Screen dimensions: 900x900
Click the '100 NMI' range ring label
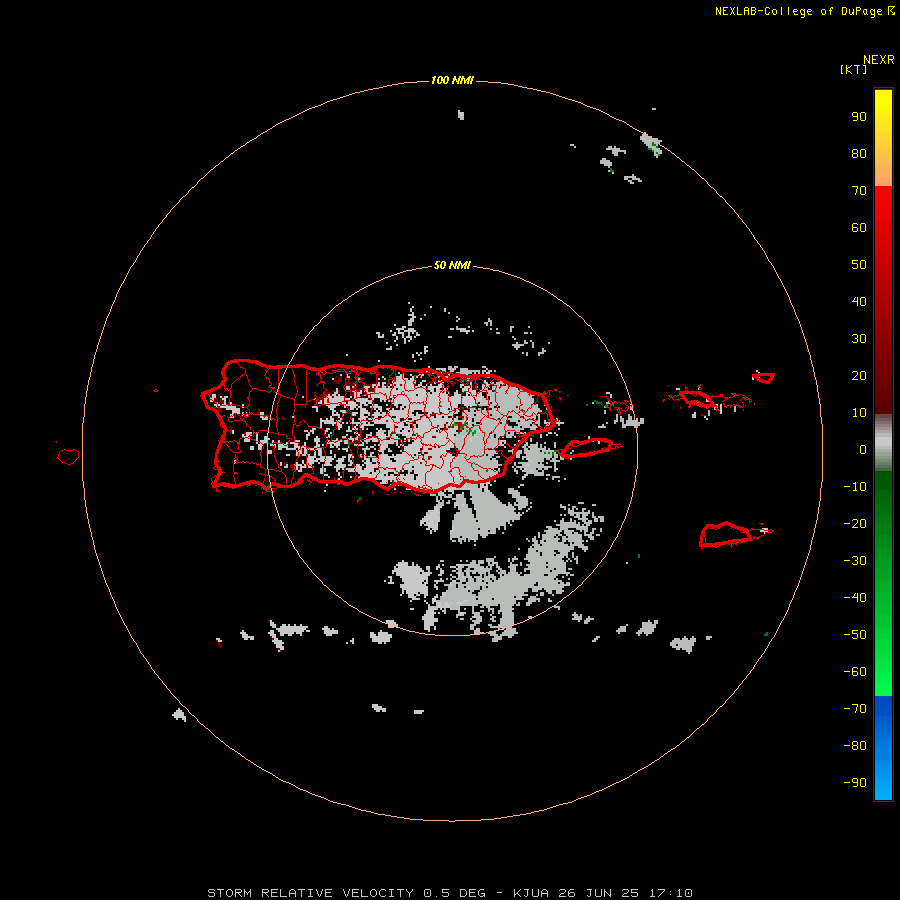pos(452,80)
